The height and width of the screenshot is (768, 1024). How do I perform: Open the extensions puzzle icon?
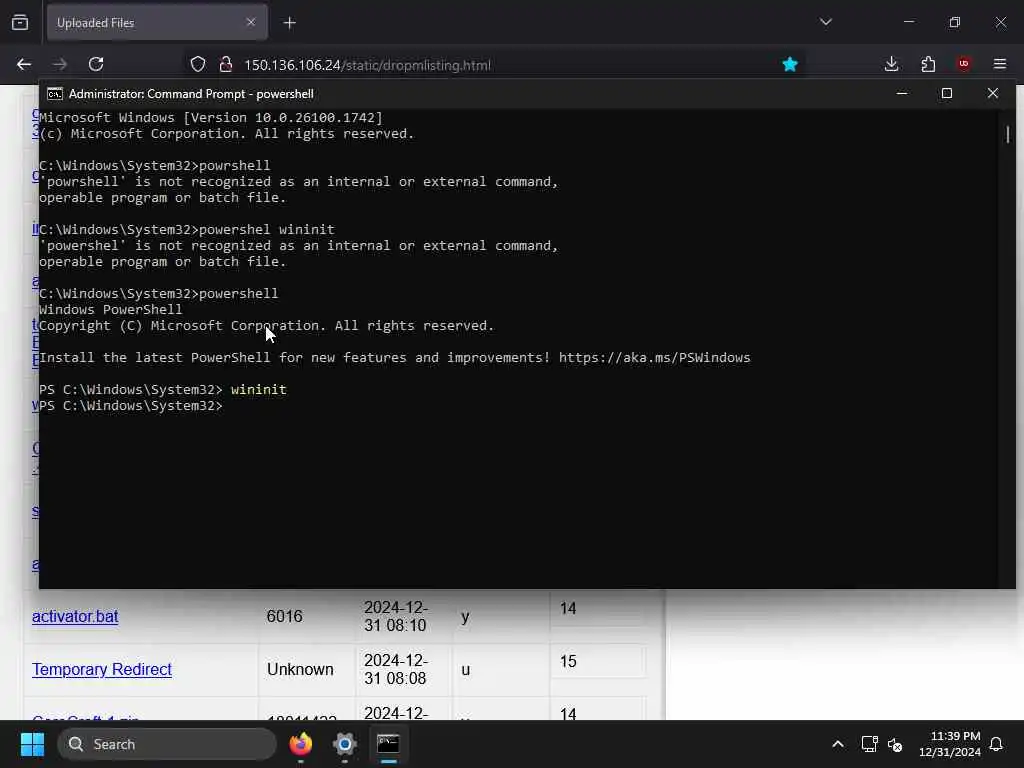coord(928,64)
